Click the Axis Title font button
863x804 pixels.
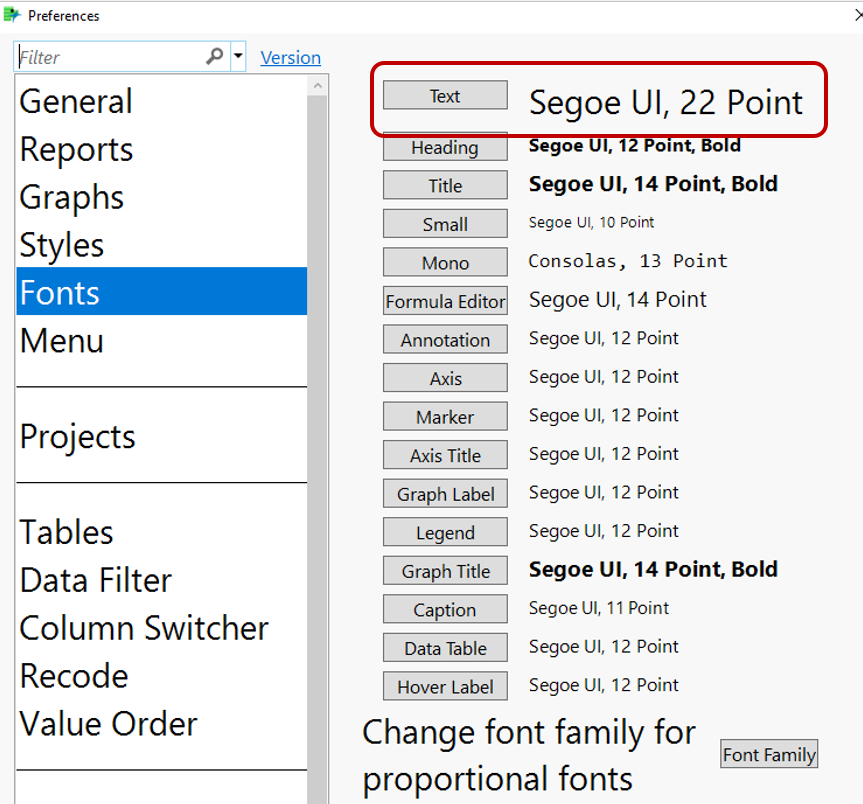click(x=445, y=455)
